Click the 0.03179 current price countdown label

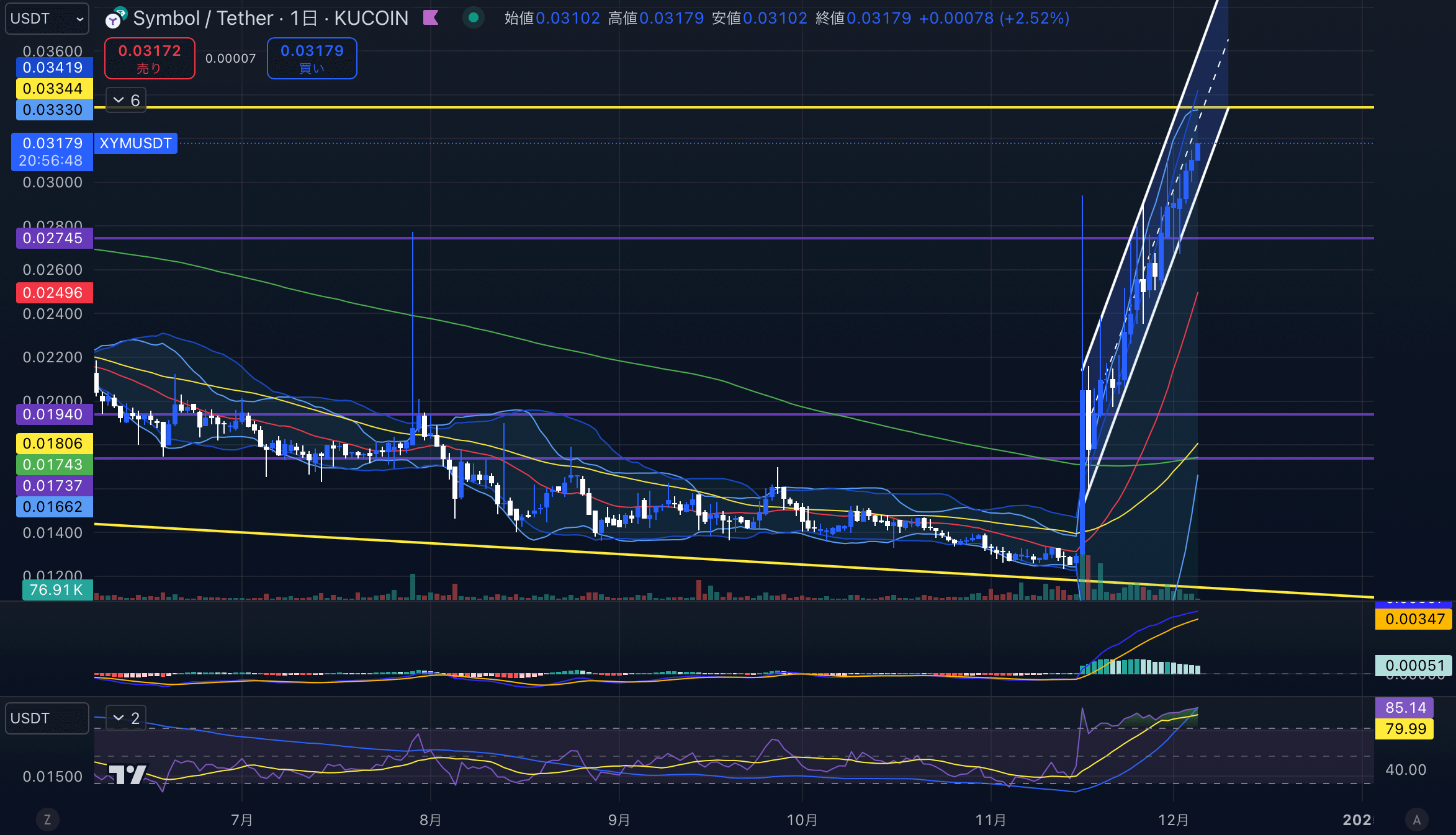(52, 152)
